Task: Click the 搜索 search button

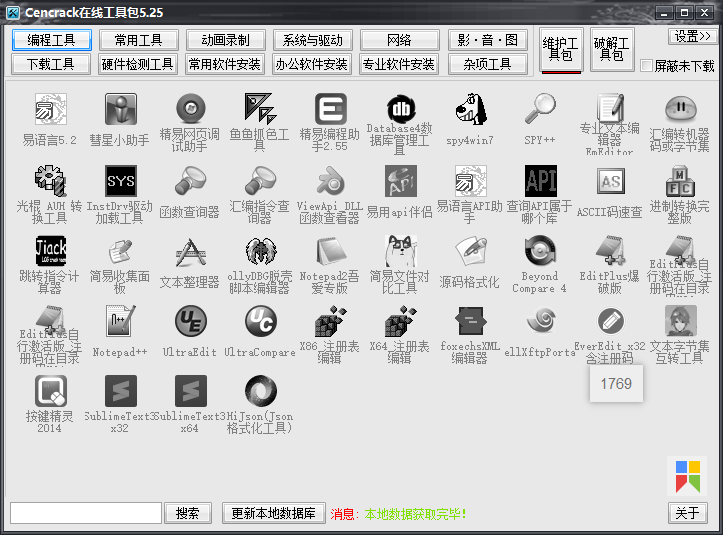Action: [x=188, y=513]
